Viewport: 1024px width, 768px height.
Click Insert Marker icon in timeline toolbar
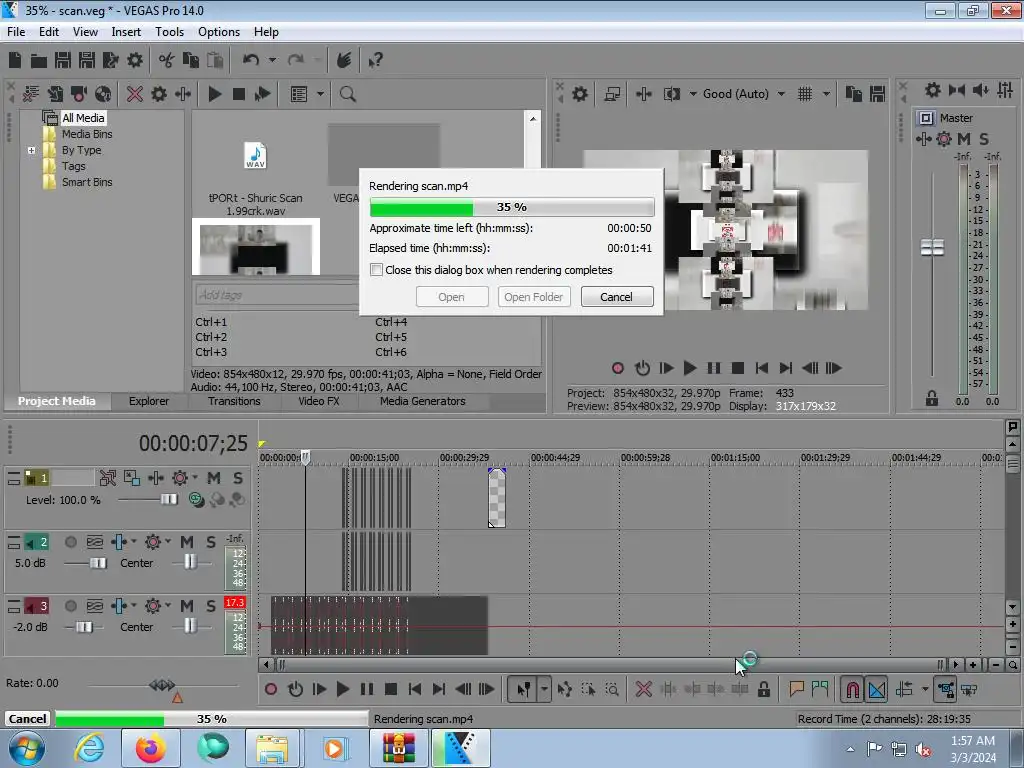click(796, 689)
